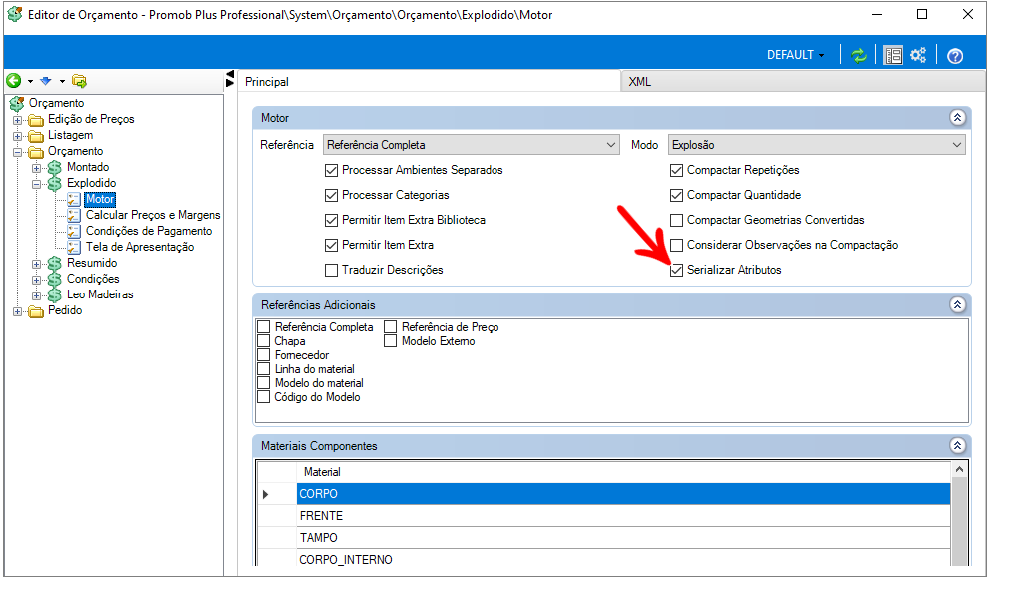This screenshot has height=599, width=1009.
Task: Click the materials list scrollbar up arrow
Action: click(x=959, y=470)
